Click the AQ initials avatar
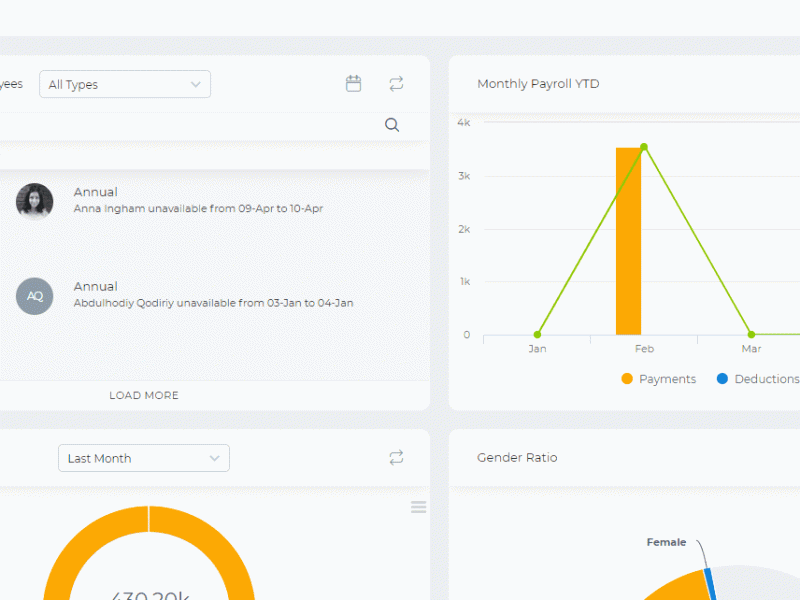This screenshot has height=600, width=800. pos(35,296)
